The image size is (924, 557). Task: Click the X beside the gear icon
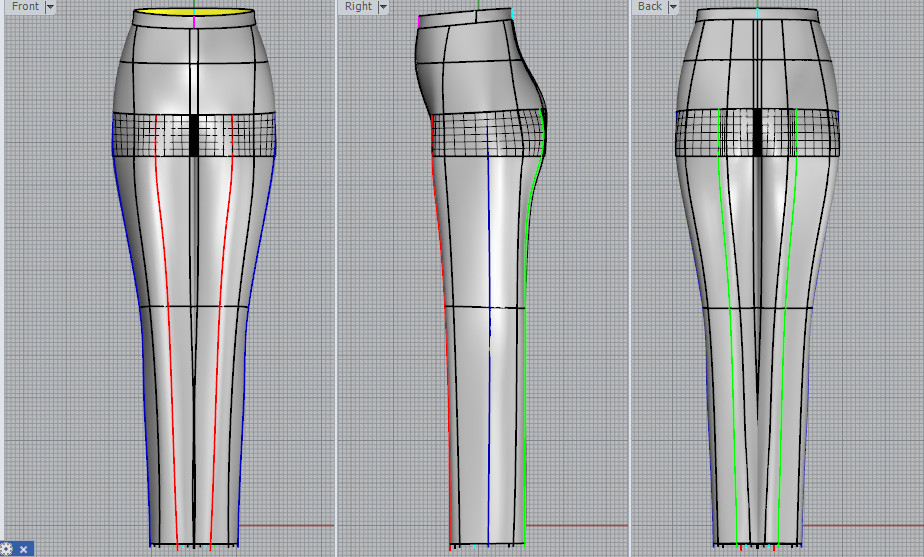click(24, 550)
